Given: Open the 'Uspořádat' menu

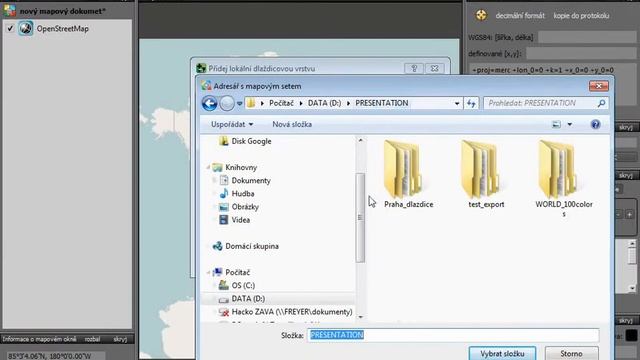Looking at the screenshot, I should click(232, 124).
